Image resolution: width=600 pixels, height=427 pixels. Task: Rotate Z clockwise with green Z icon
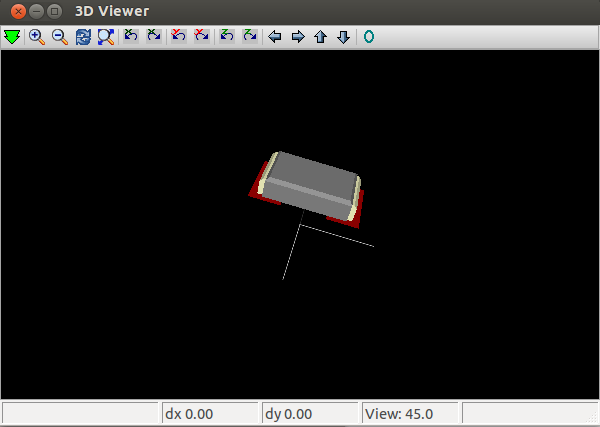click(x=250, y=36)
